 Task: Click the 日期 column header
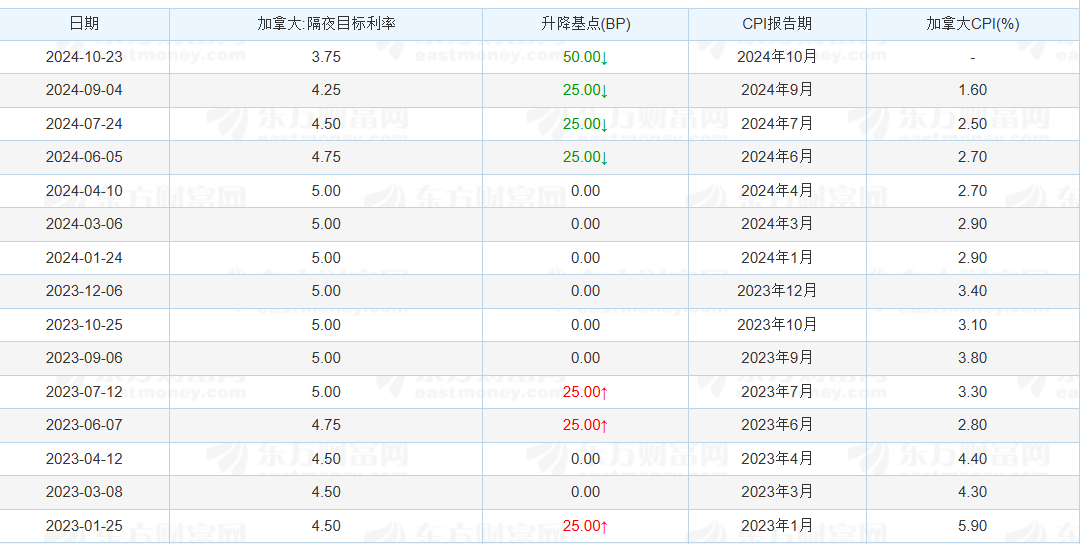(84, 24)
